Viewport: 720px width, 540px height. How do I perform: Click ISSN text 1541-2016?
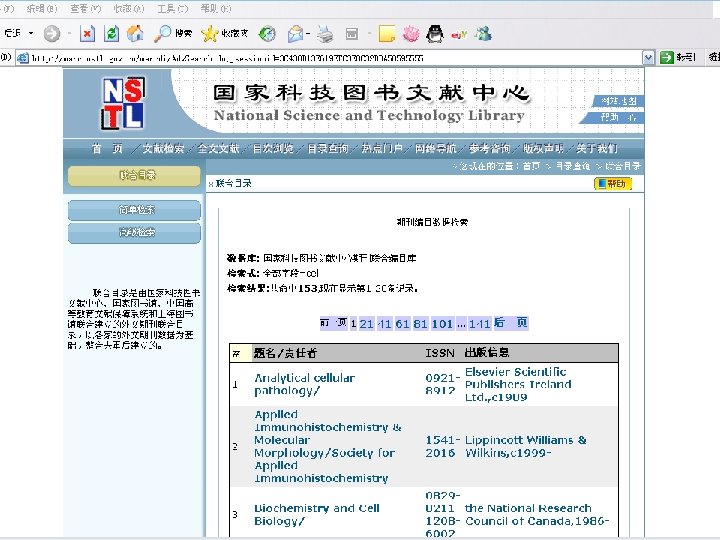click(442, 446)
